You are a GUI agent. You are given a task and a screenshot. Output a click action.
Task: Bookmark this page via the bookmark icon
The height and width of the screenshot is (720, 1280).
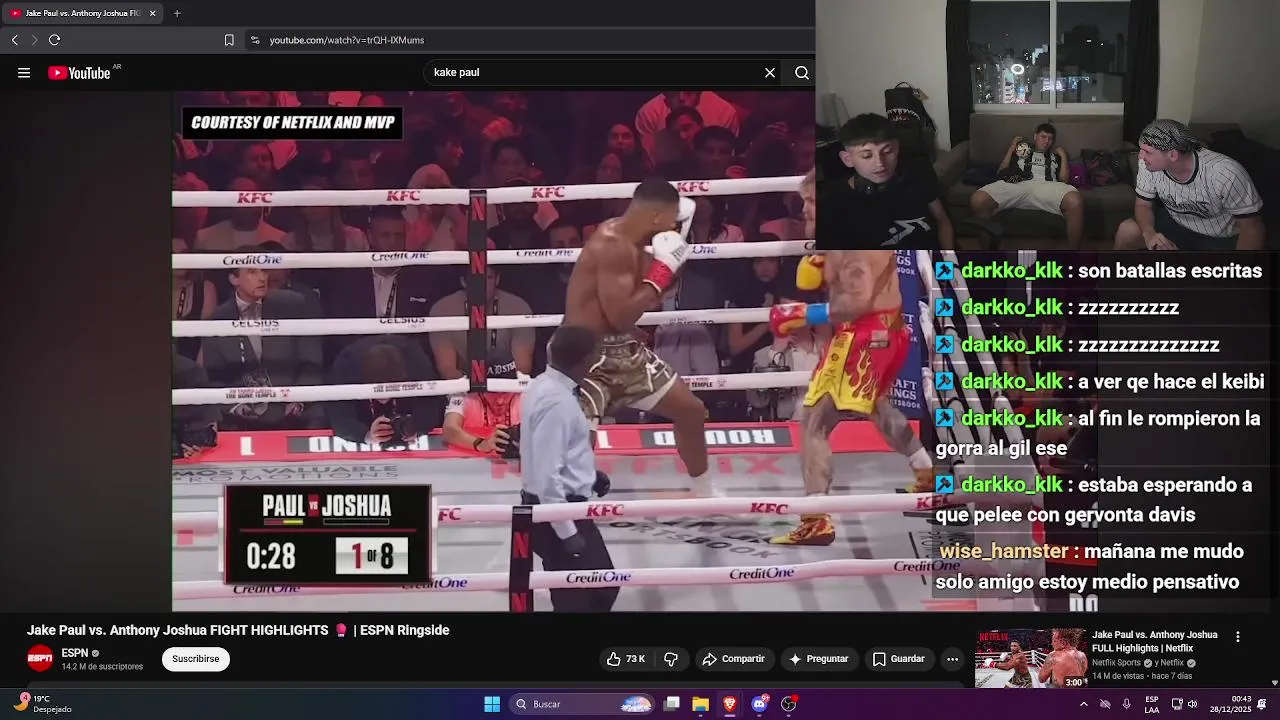229,40
